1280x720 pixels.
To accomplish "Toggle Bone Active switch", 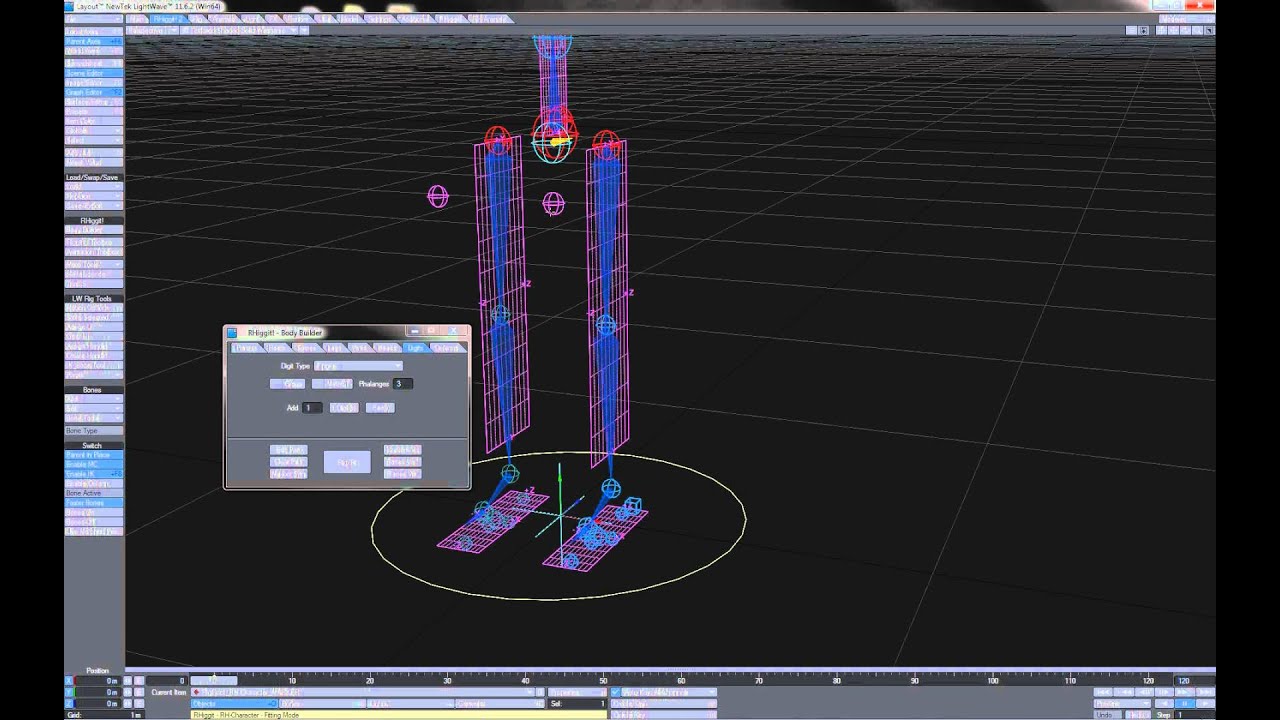I will (x=94, y=493).
